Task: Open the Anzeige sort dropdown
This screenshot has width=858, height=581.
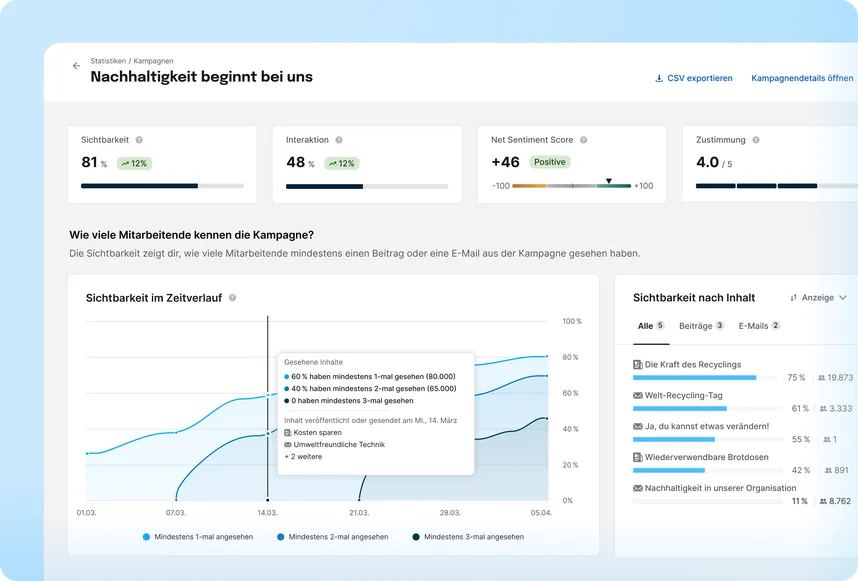Action: pyautogui.click(x=819, y=298)
